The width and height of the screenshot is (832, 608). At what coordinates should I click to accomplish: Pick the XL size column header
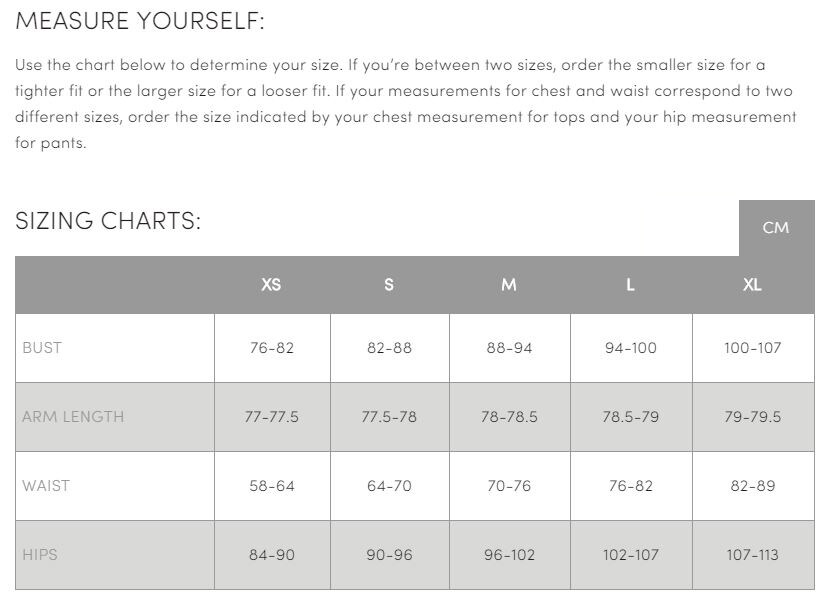(x=752, y=285)
